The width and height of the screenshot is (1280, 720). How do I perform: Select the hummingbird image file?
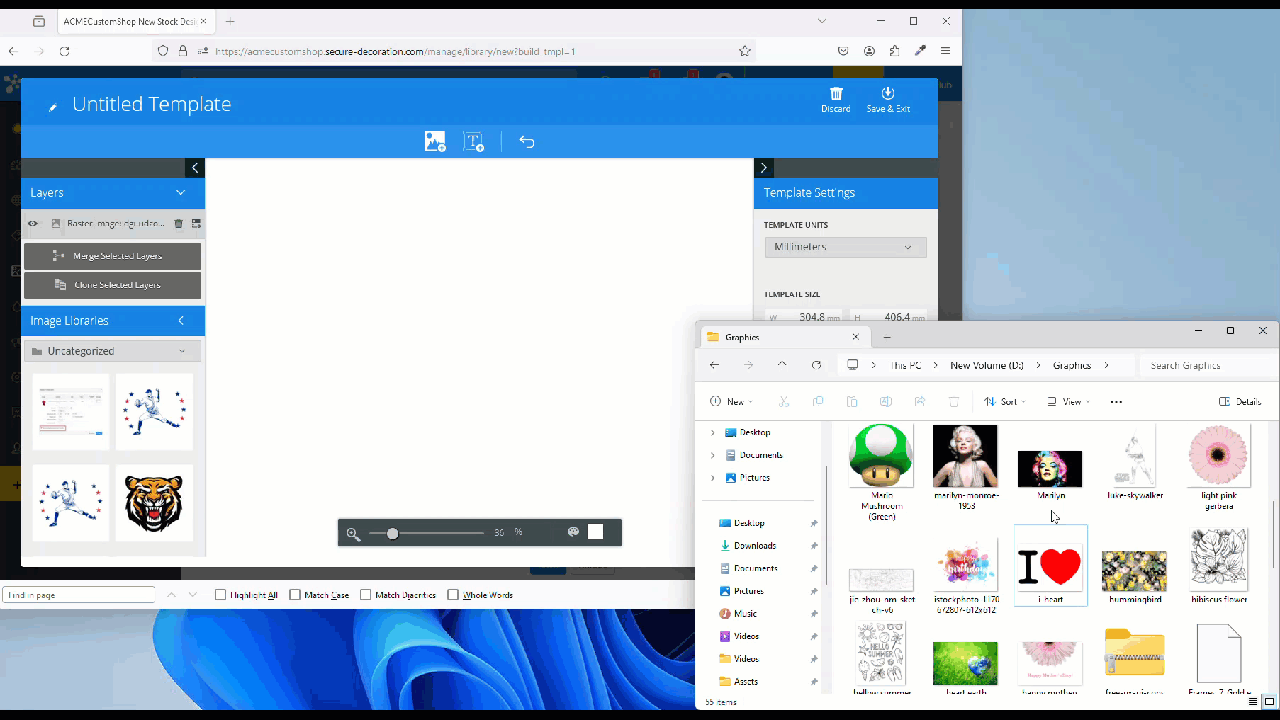pyautogui.click(x=1135, y=577)
